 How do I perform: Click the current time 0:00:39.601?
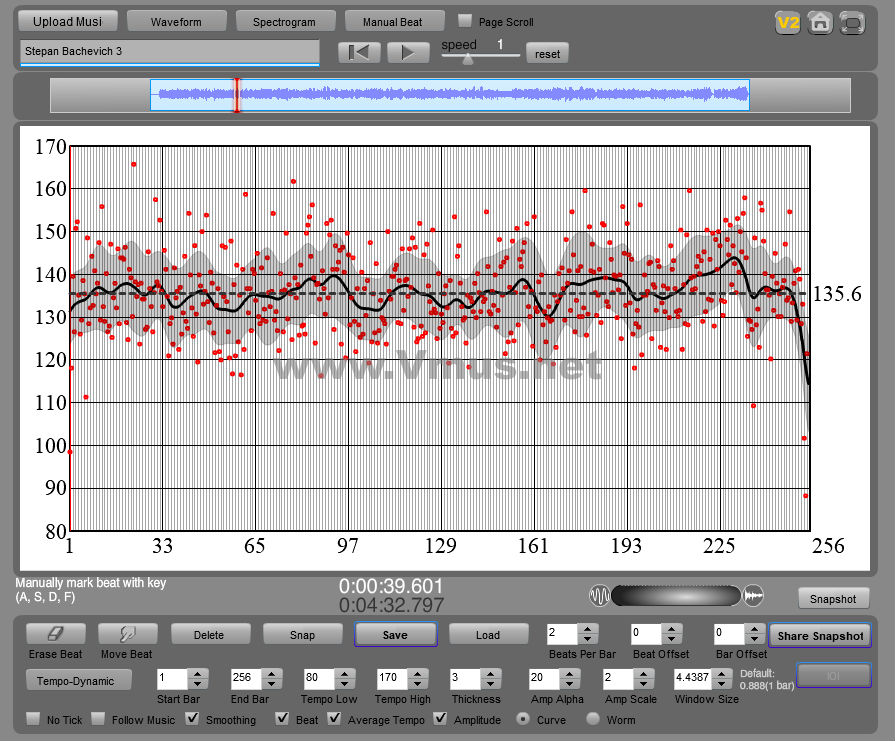391,586
